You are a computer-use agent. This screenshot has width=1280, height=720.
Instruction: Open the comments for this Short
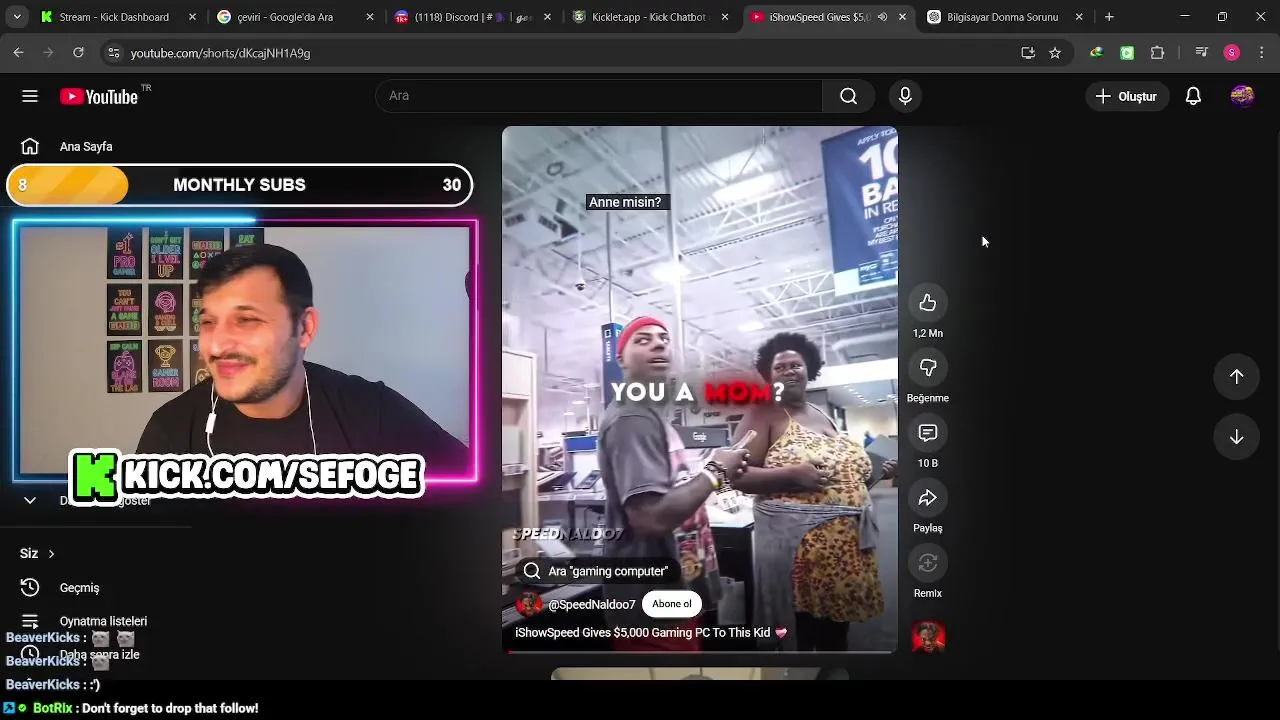coord(928,433)
